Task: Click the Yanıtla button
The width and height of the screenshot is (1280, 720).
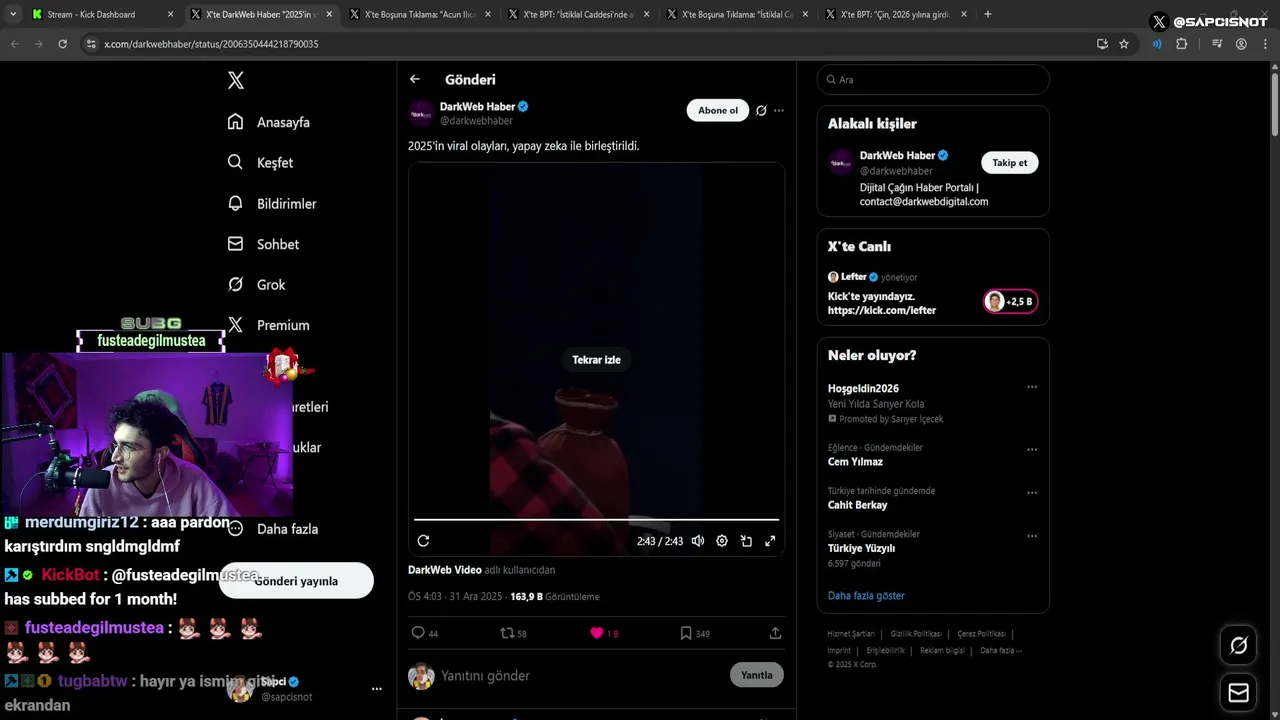Action: tap(757, 675)
